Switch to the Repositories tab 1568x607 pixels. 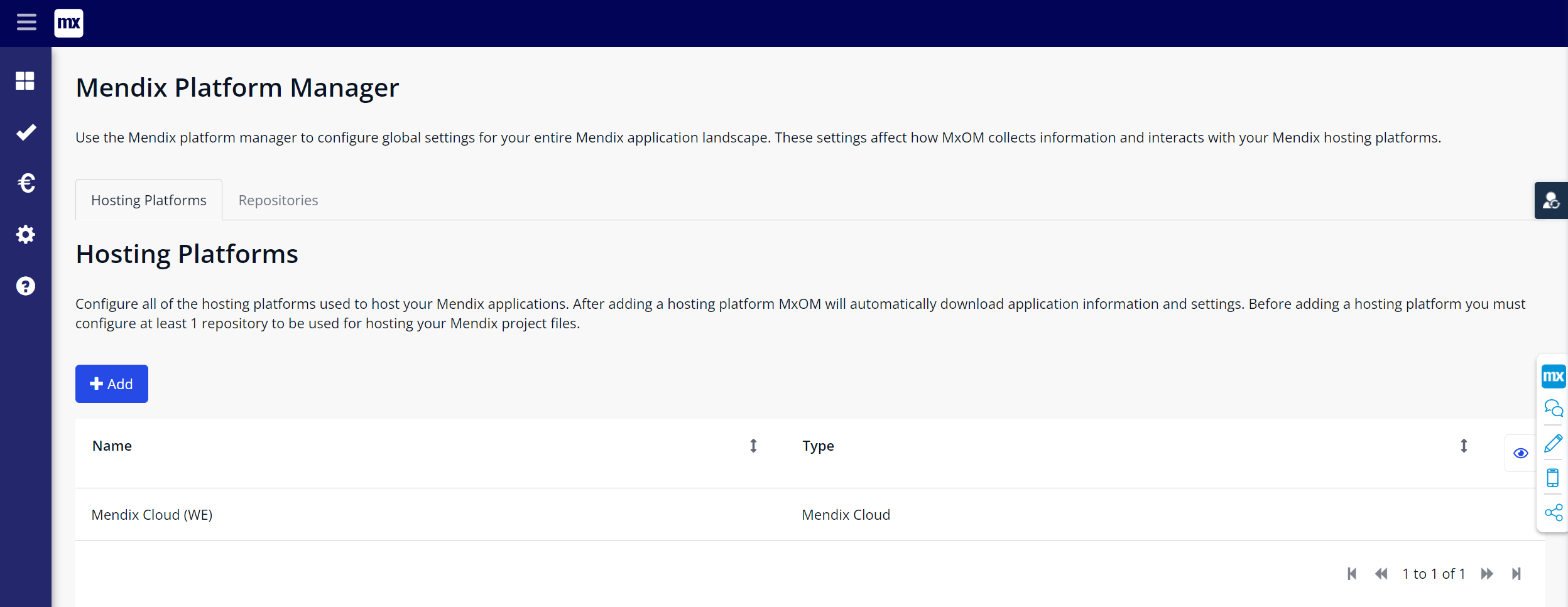(278, 200)
